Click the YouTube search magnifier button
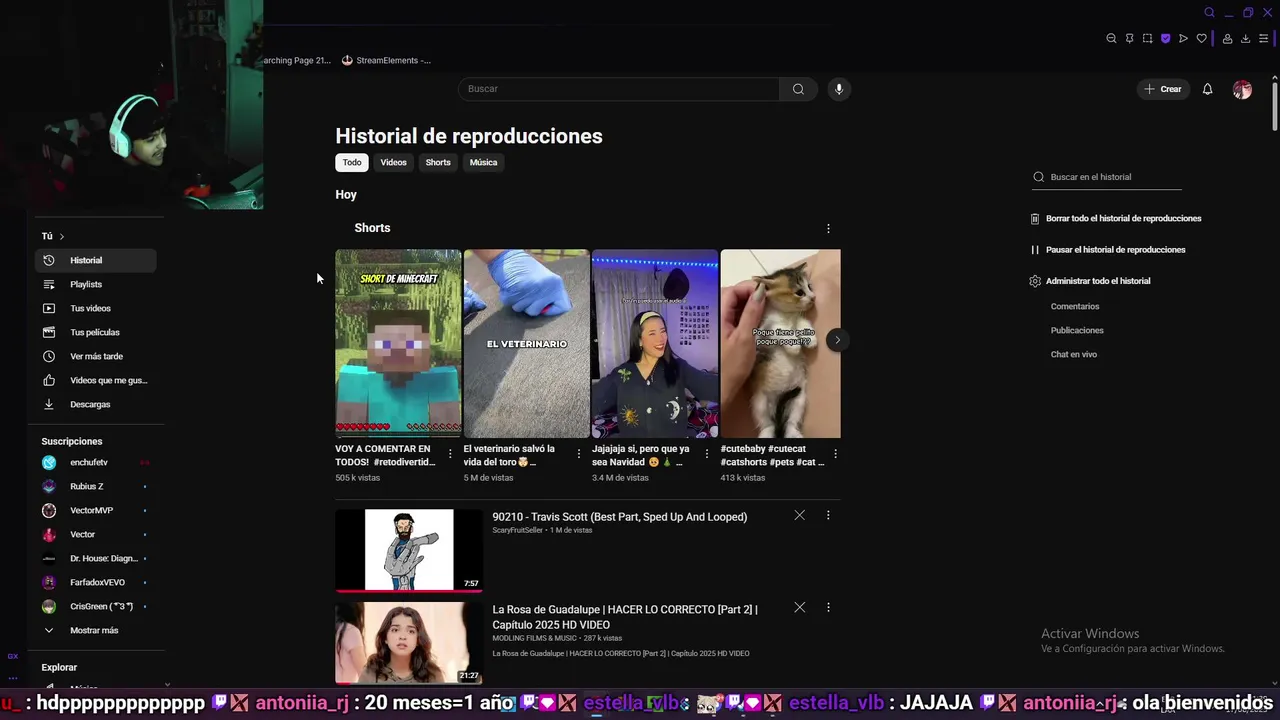Image resolution: width=1280 pixels, height=720 pixels. (798, 89)
